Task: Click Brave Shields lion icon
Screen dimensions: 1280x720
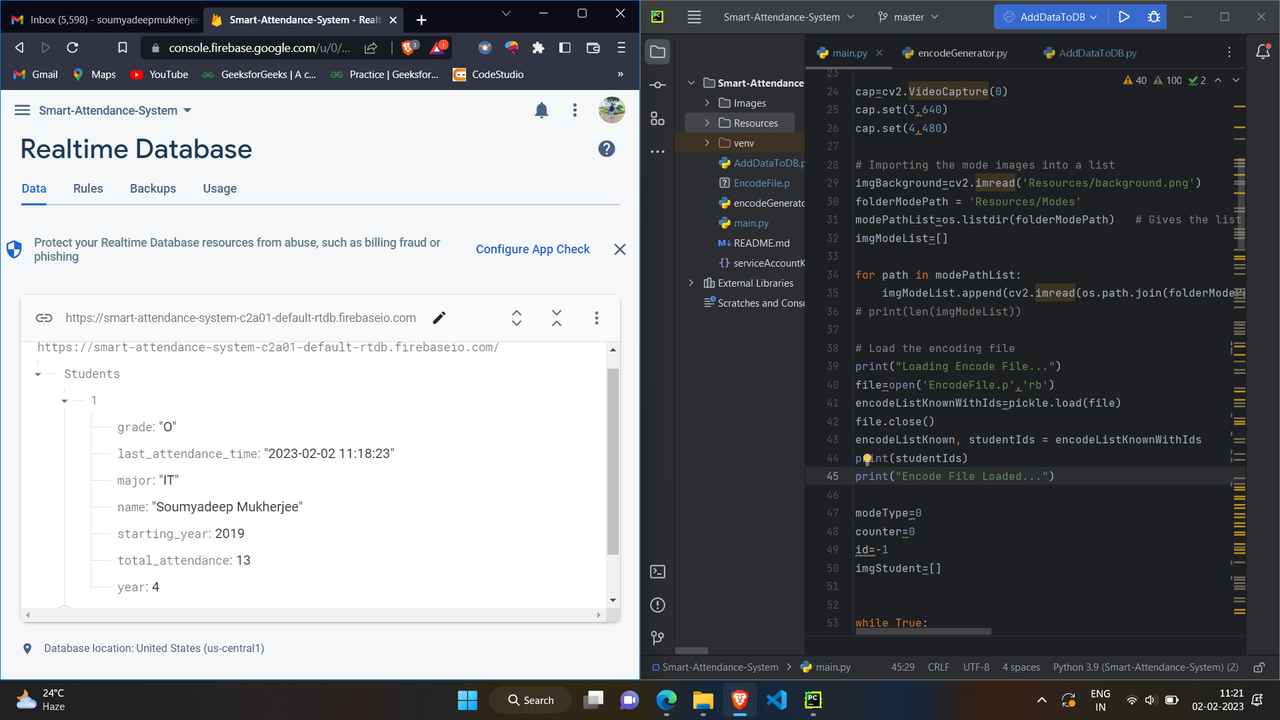Action: point(409,47)
